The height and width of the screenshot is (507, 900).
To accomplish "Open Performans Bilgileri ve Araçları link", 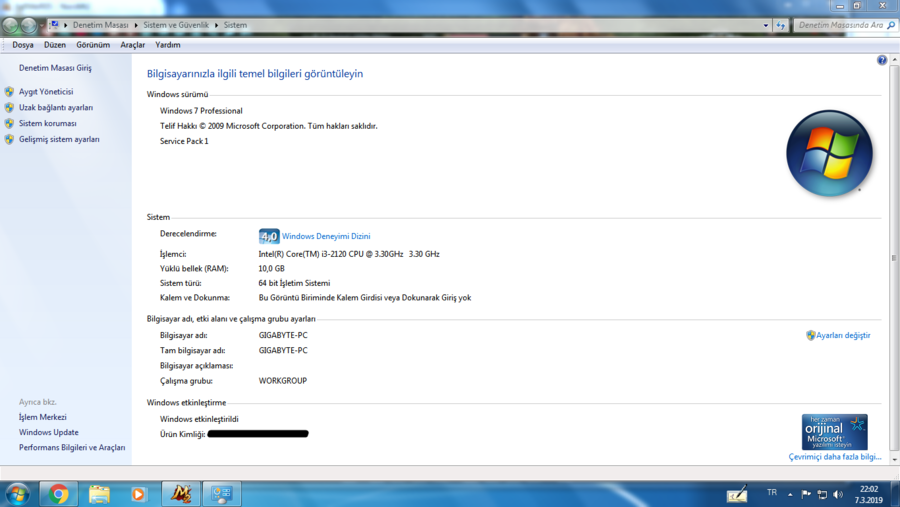I will (72, 448).
